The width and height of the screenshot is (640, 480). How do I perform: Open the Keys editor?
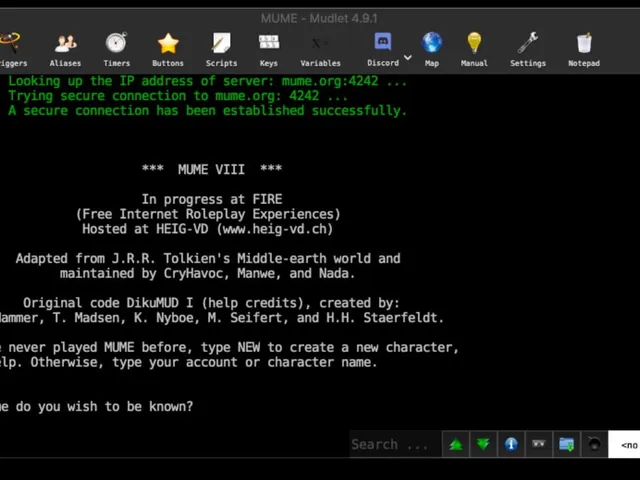[x=269, y=50]
